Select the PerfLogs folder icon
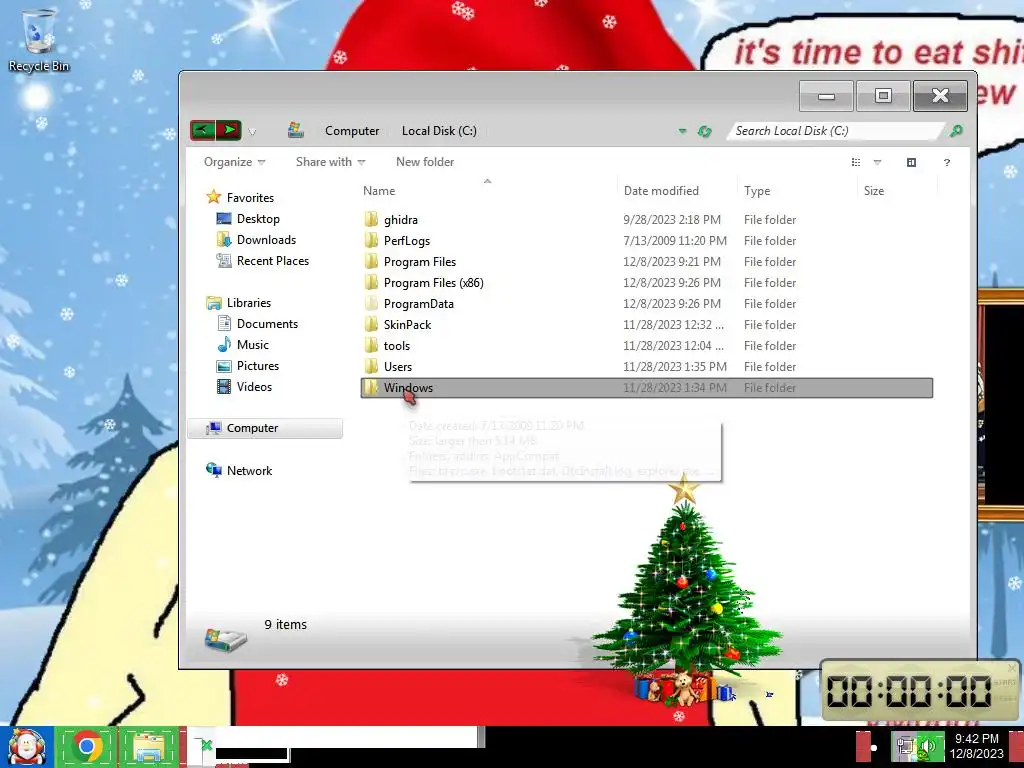This screenshot has width=1024, height=768. click(371, 240)
